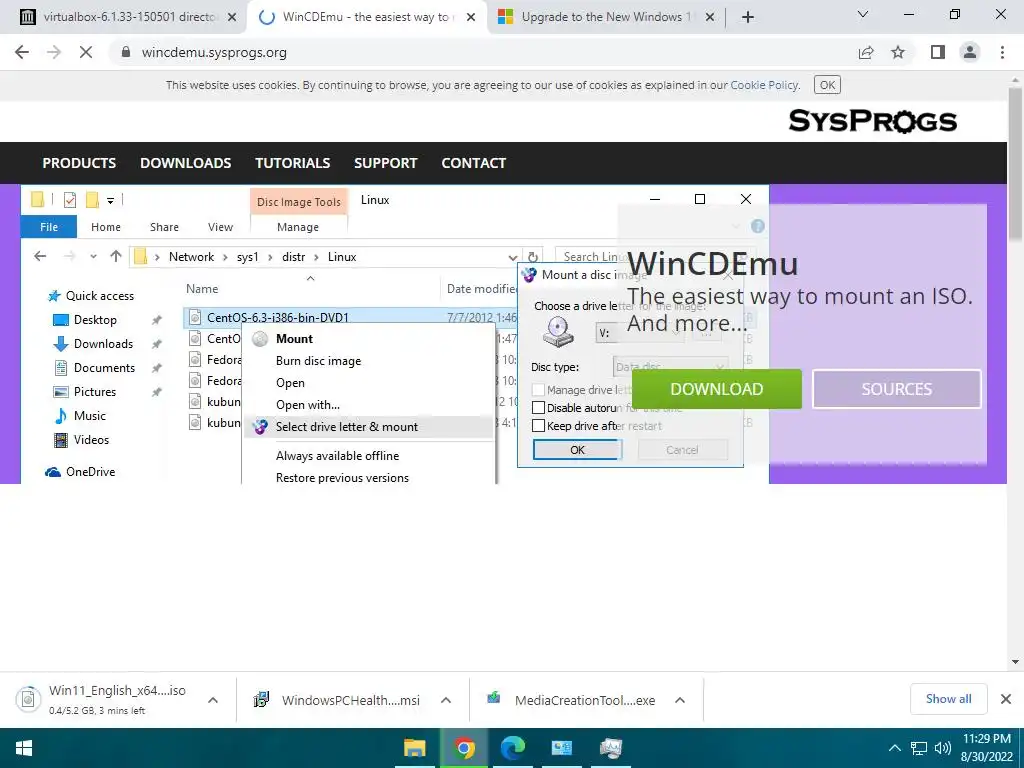Viewport: 1024px width, 768px height.
Task: Click the Win11_English_x64 iso download progress item
Action: tap(103, 700)
